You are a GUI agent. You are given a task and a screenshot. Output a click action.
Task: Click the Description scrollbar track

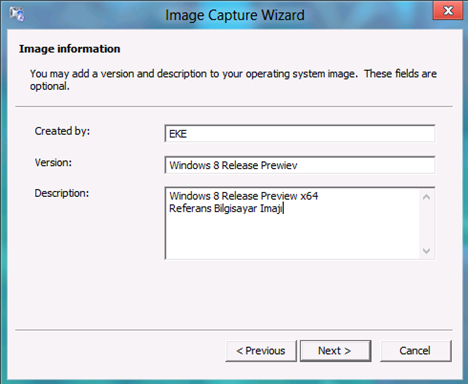tap(426, 224)
